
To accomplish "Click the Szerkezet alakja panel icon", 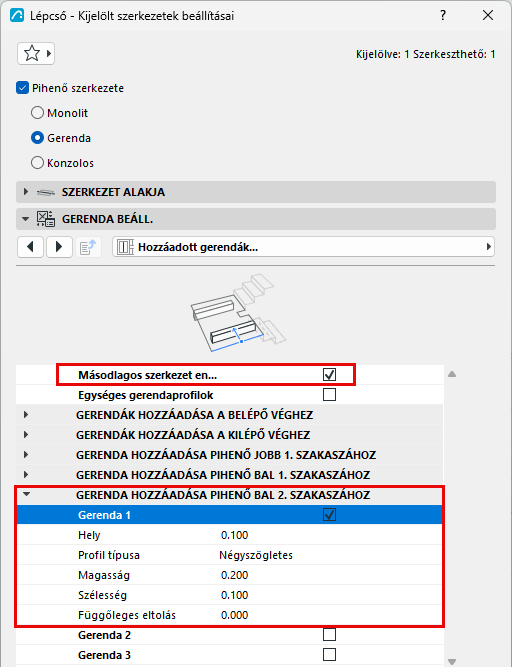I will pos(46,192).
